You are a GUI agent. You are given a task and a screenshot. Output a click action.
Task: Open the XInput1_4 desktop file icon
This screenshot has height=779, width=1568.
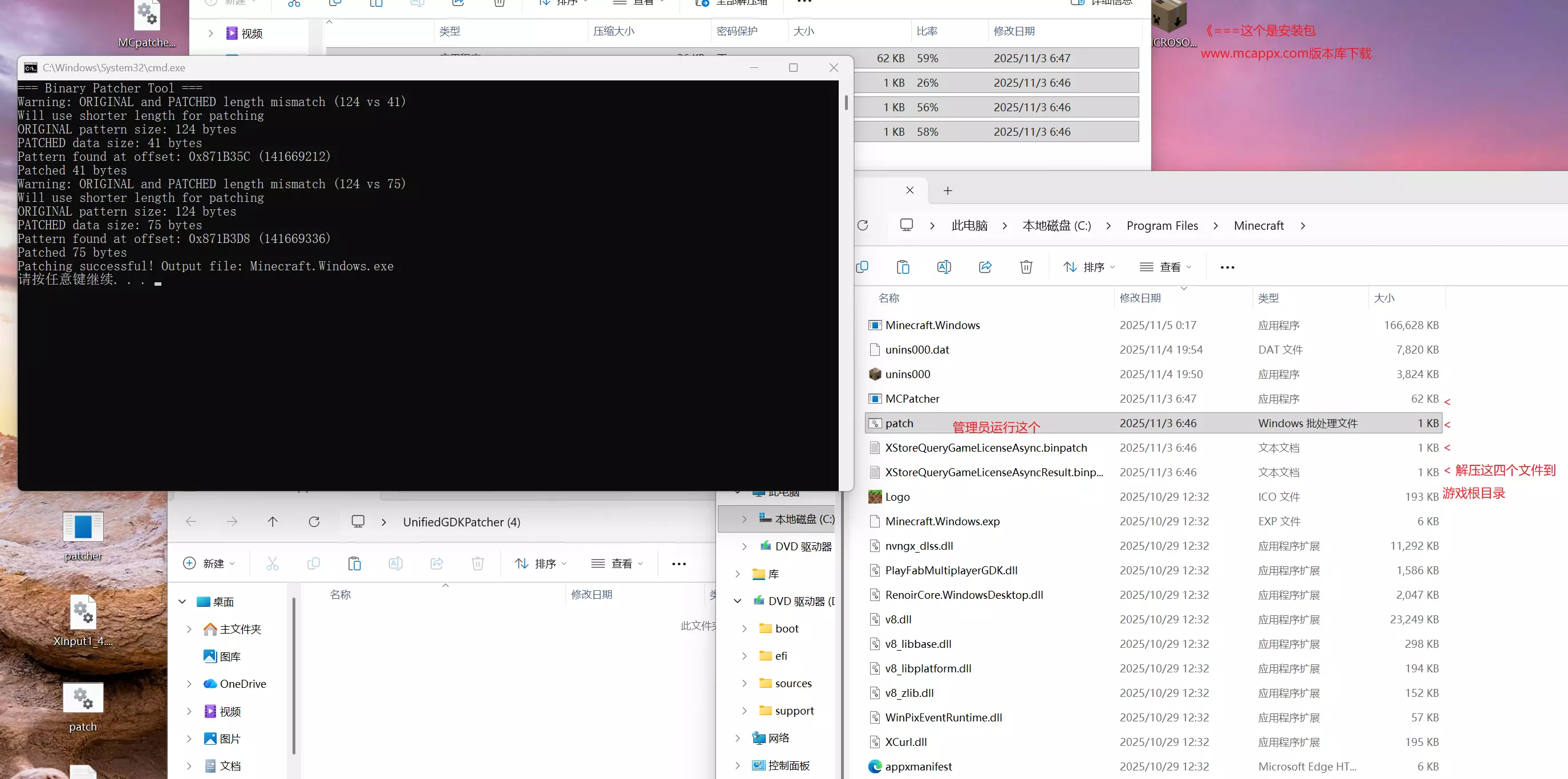point(83,621)
